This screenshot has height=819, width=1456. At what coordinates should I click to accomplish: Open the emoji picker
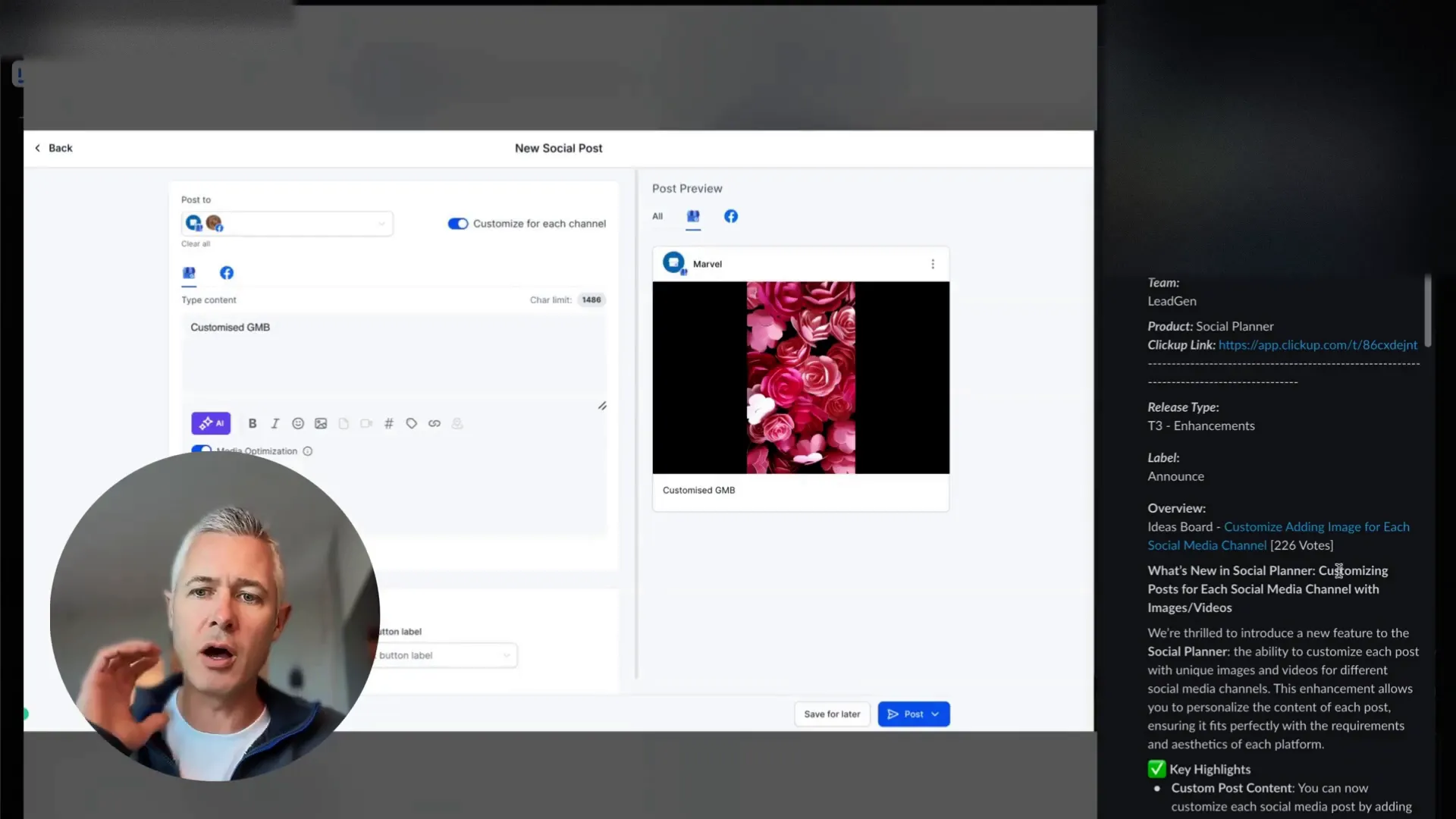298,423
